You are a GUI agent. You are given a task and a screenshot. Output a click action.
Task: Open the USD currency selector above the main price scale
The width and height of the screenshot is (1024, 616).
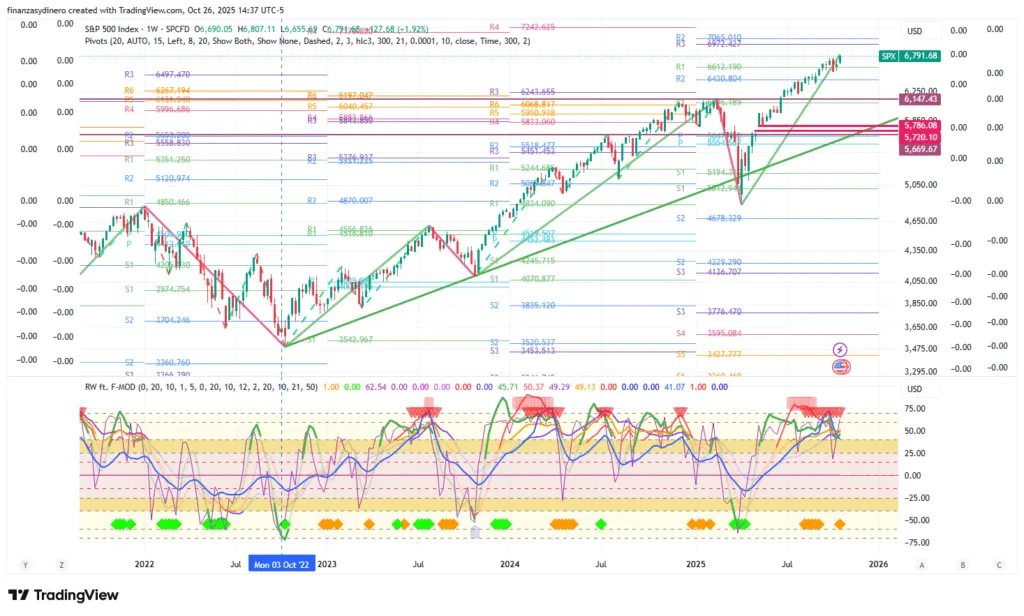(913, 30)
